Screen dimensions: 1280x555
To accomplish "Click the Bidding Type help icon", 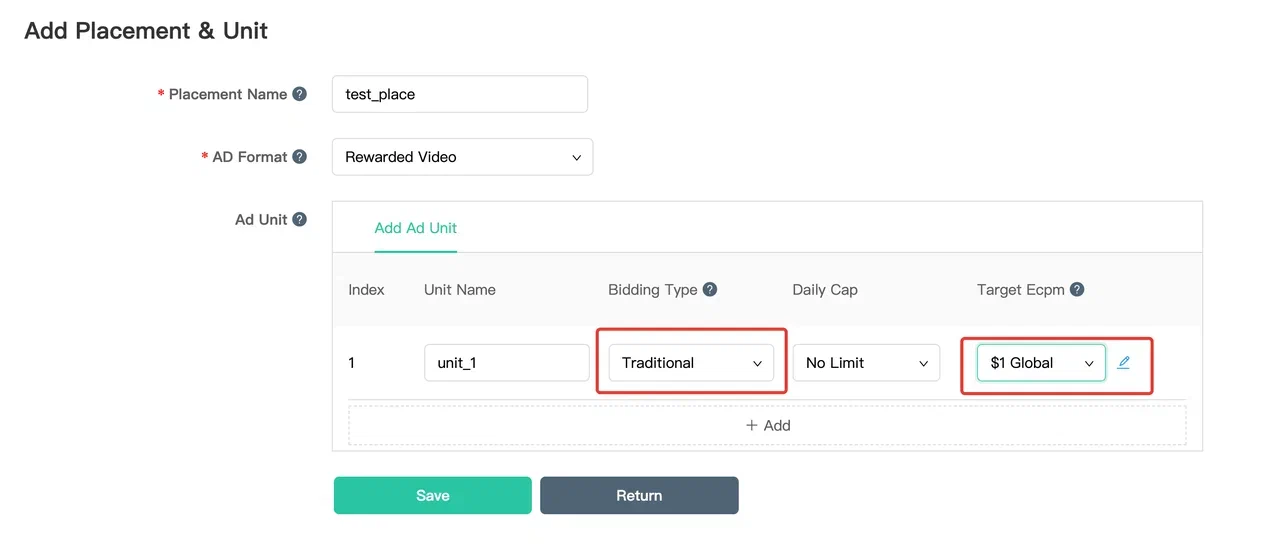I will coord(710,290).
